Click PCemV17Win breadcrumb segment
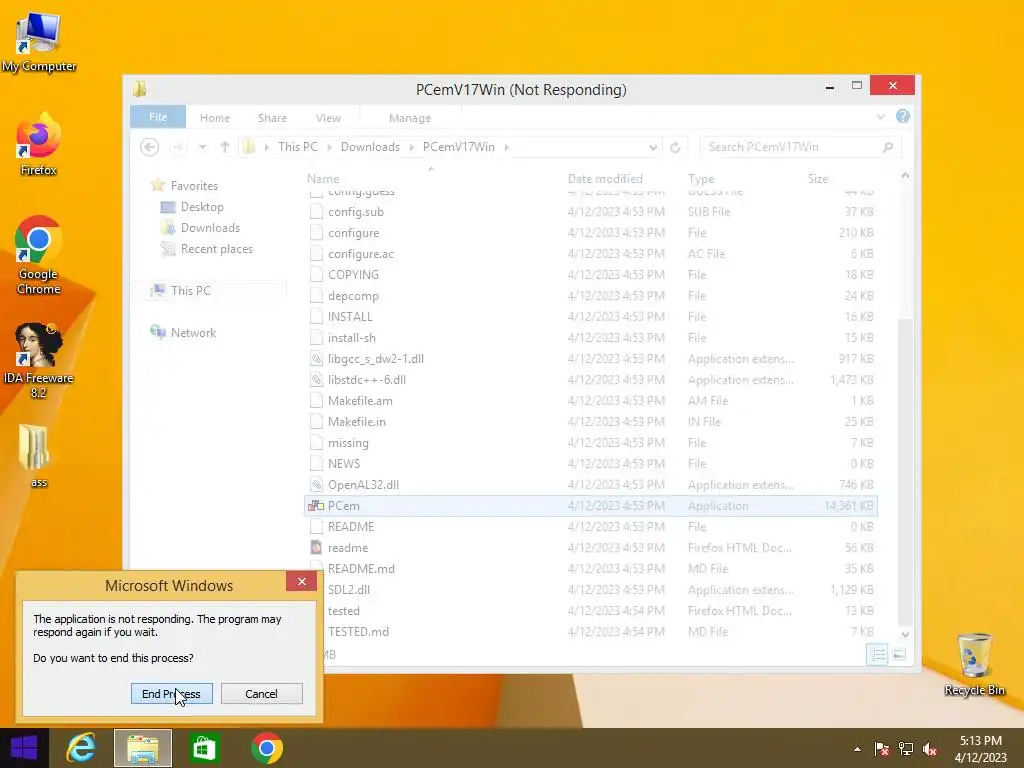This screenshot has height=768, width=1024. pos(458,147)
